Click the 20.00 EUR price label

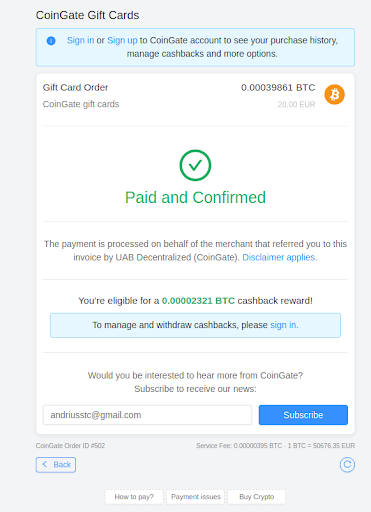296,104
